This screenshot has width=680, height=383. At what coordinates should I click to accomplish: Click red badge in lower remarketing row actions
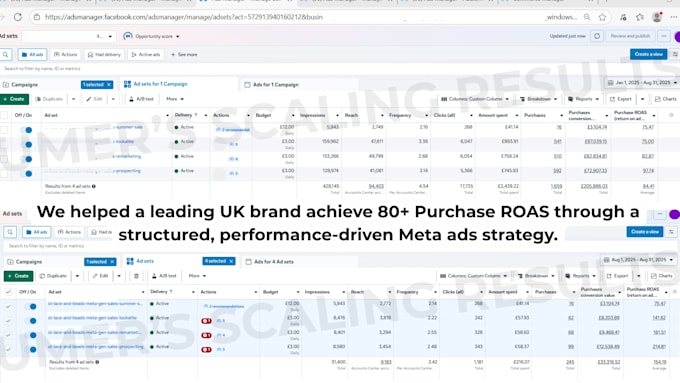pyautogui.click(x=206, y=335)
